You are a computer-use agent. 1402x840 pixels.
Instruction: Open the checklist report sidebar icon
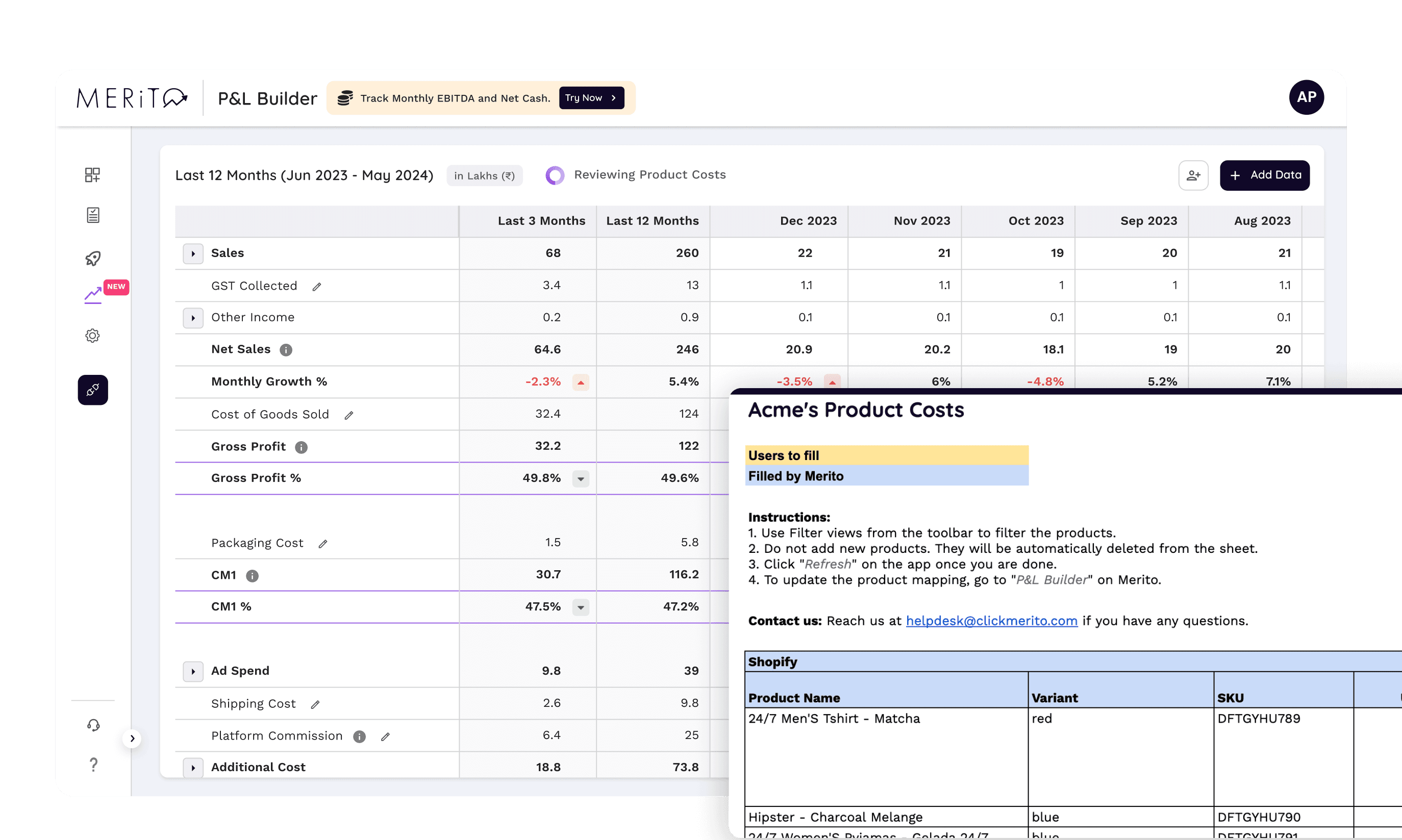click(93, 215)
